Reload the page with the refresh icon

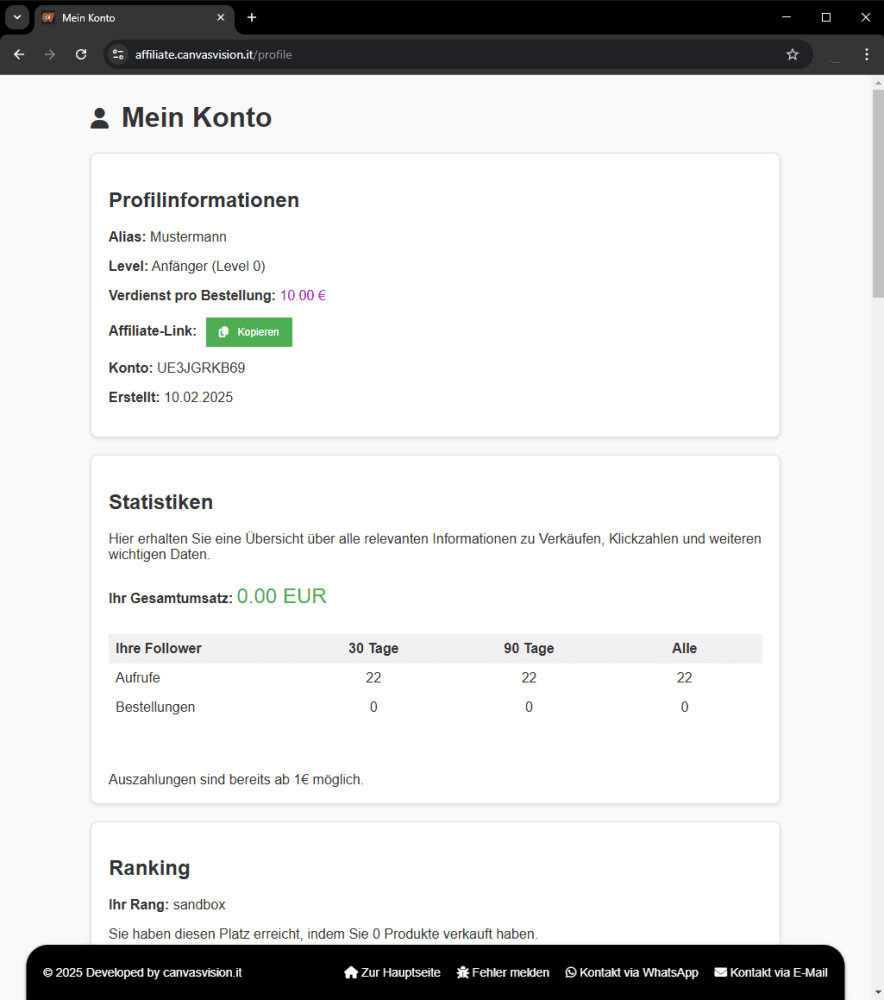pyautogui.click(x=81, y=54)
